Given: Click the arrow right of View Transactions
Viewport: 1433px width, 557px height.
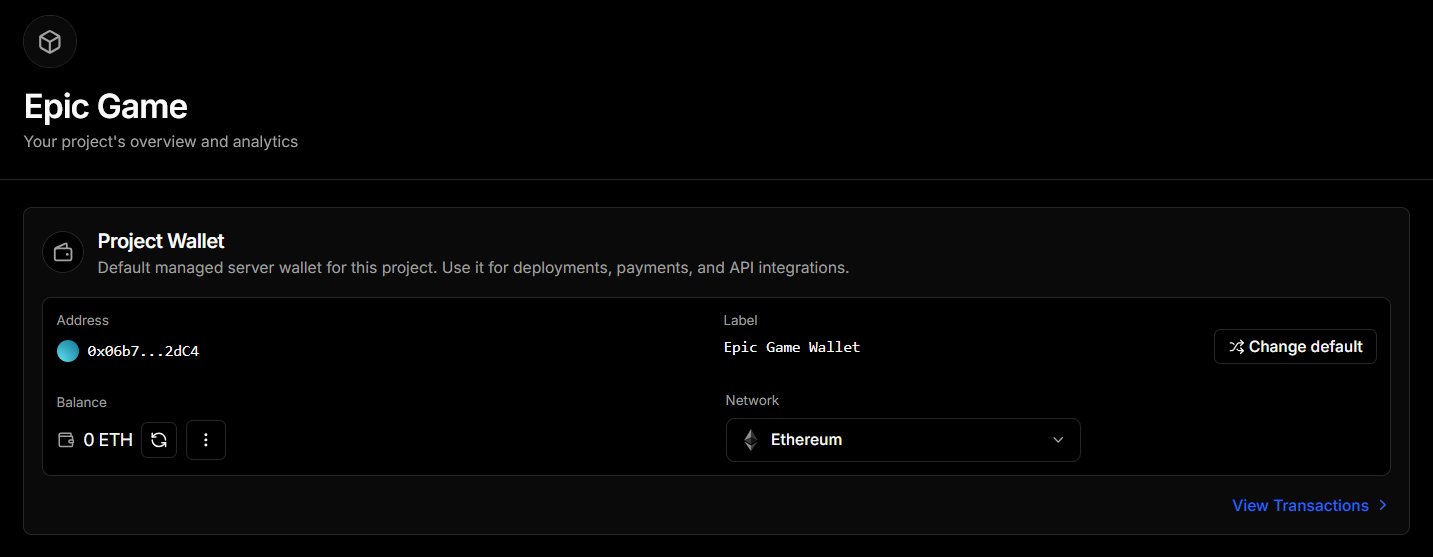Looking at the screenshot, I should 1383,506.
